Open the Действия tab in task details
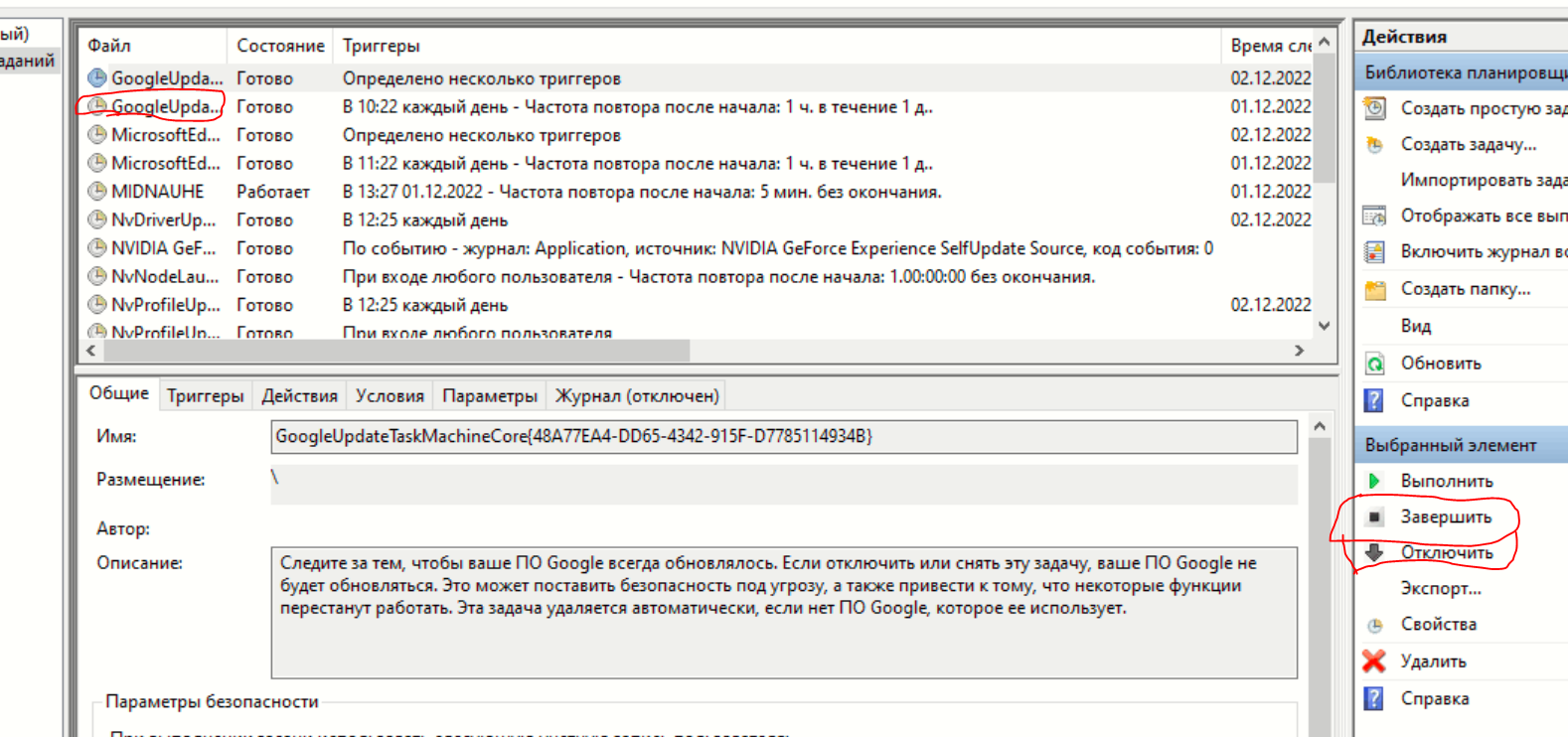Screen dimensions: 1568x737 299,396
